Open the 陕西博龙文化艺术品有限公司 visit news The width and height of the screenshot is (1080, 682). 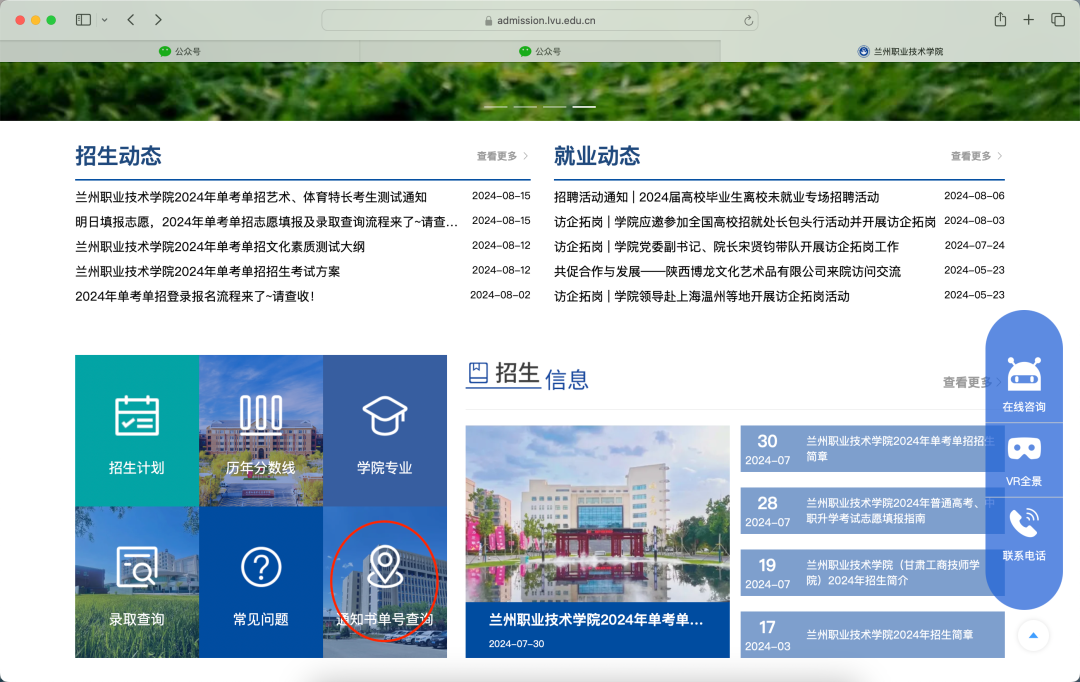[727, 271]
